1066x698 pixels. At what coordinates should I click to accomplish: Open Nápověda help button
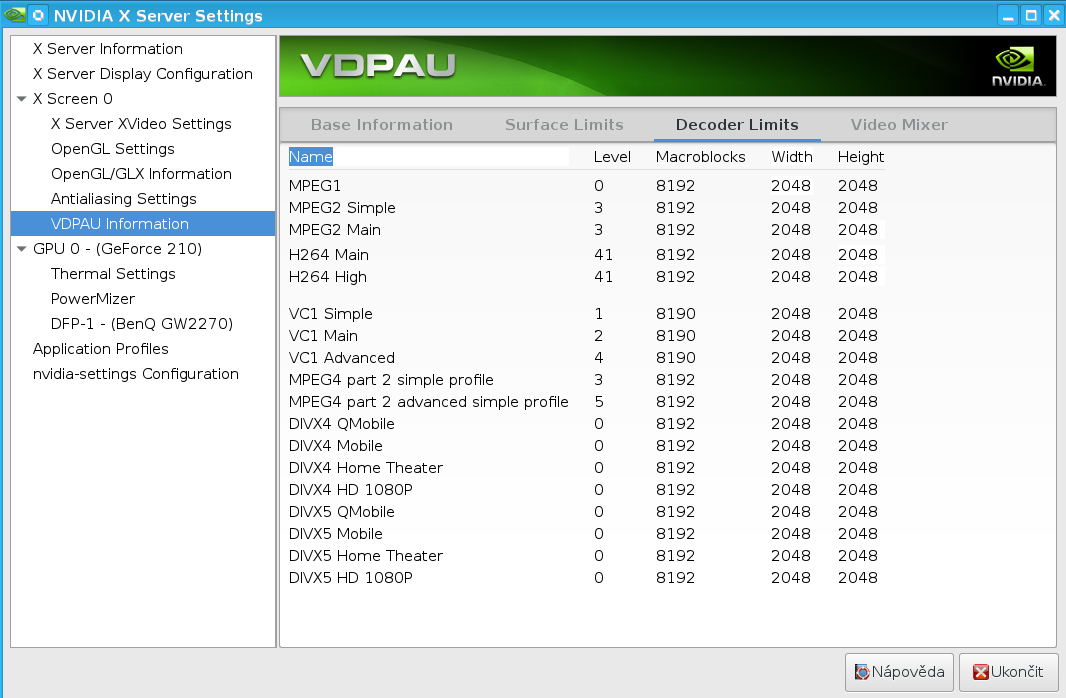point(899,672)
